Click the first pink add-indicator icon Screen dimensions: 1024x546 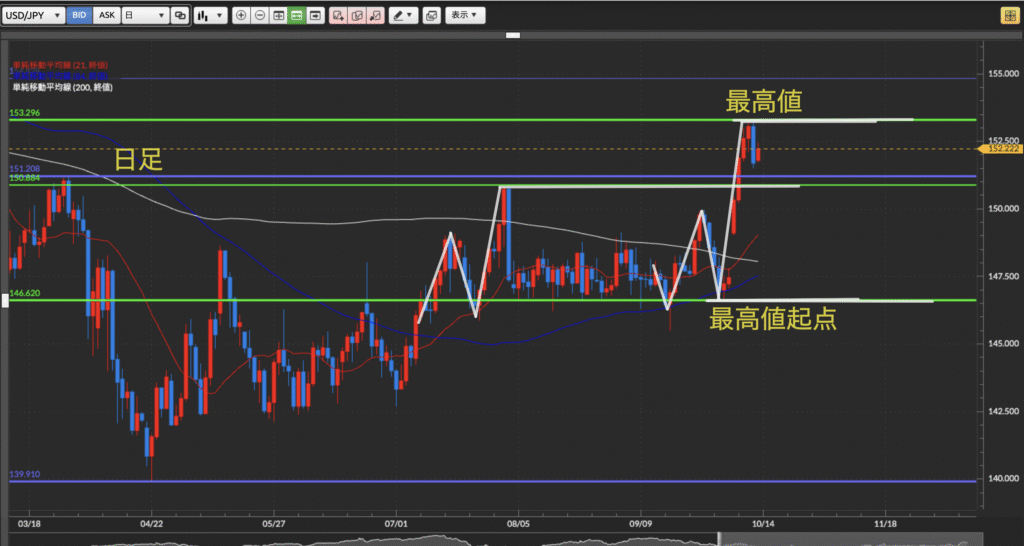339,15
